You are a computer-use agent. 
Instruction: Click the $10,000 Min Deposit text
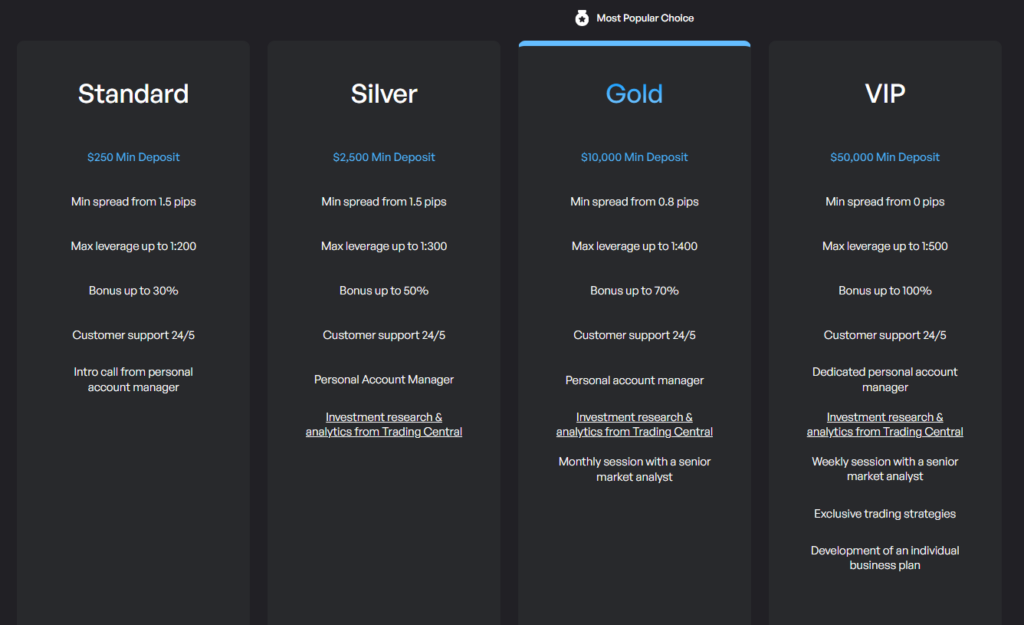pos(634,157)
